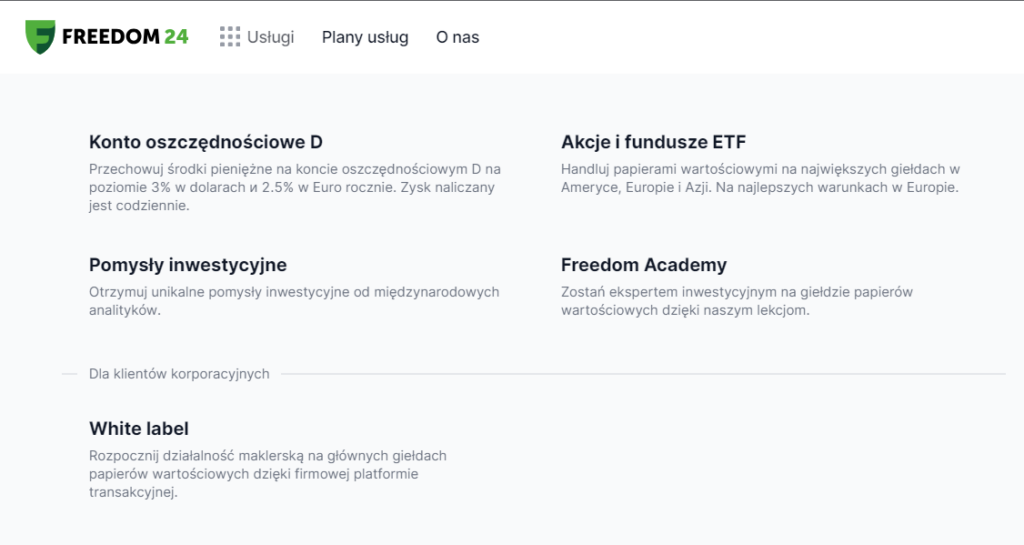Open the White label service
The height and width of the screenshot is (545, 1024).
click(139, 428)
